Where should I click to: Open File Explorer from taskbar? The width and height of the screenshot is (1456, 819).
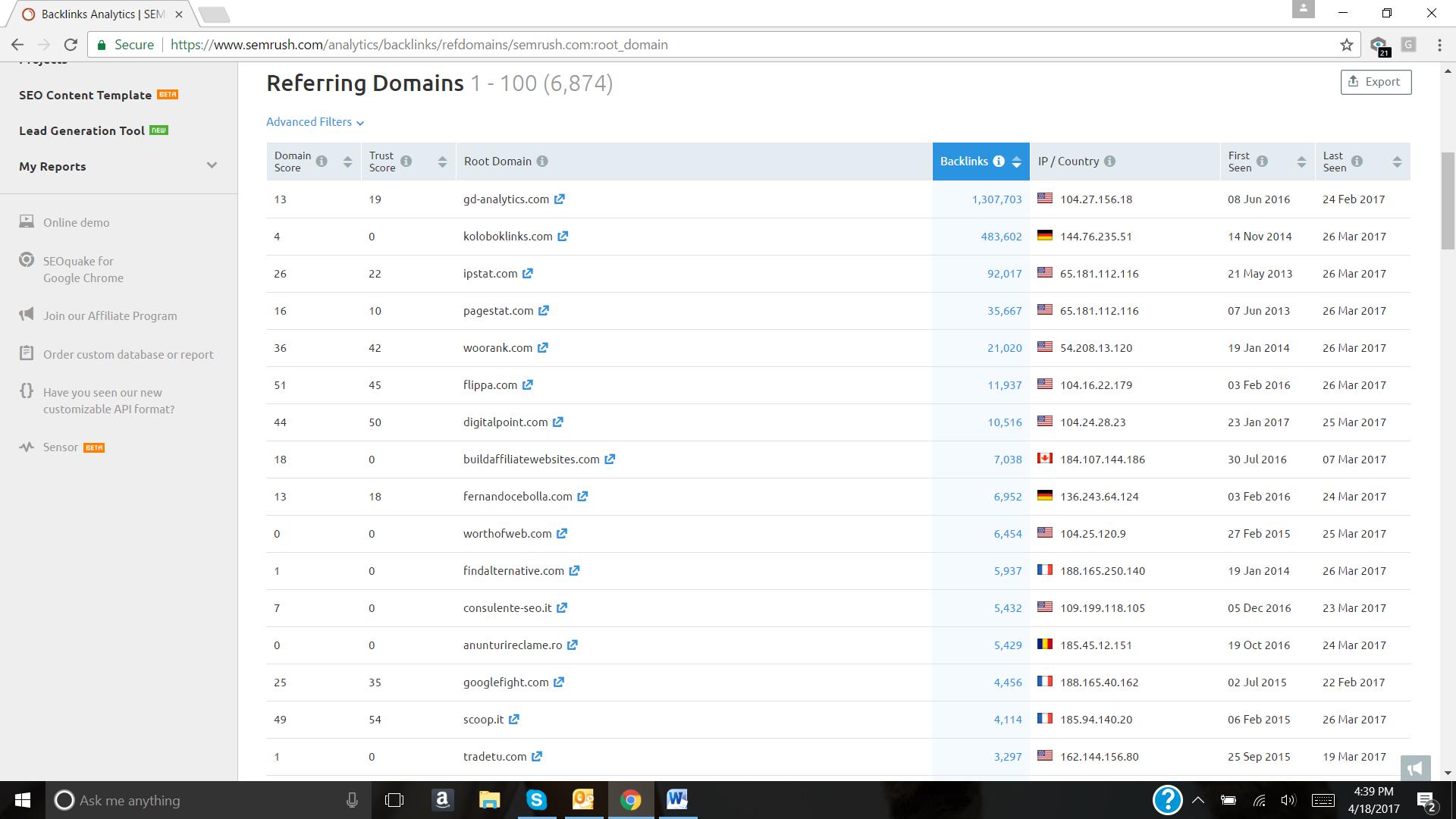click(489, 800)
